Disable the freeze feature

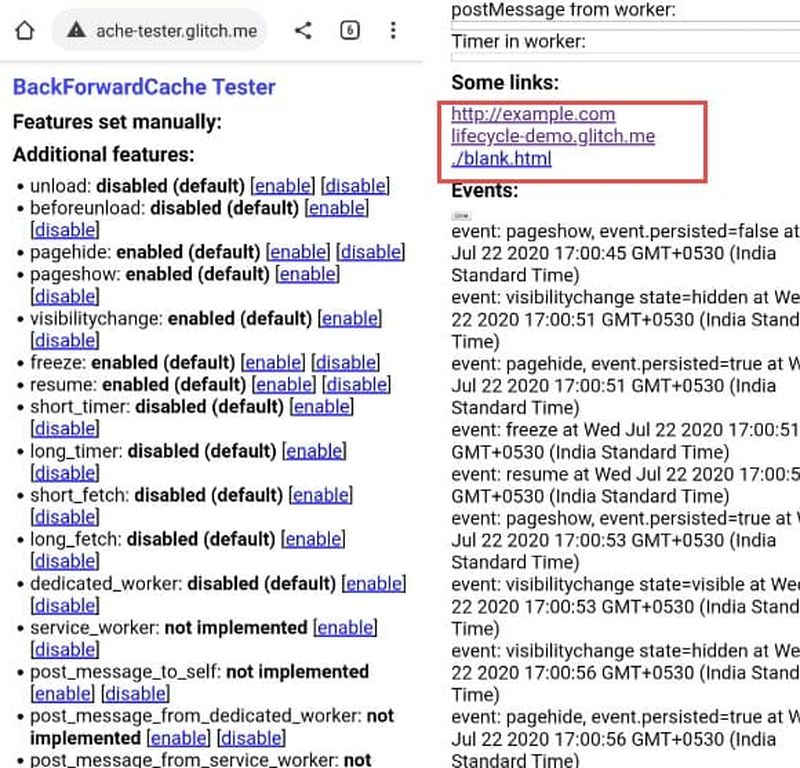[345, 362]
